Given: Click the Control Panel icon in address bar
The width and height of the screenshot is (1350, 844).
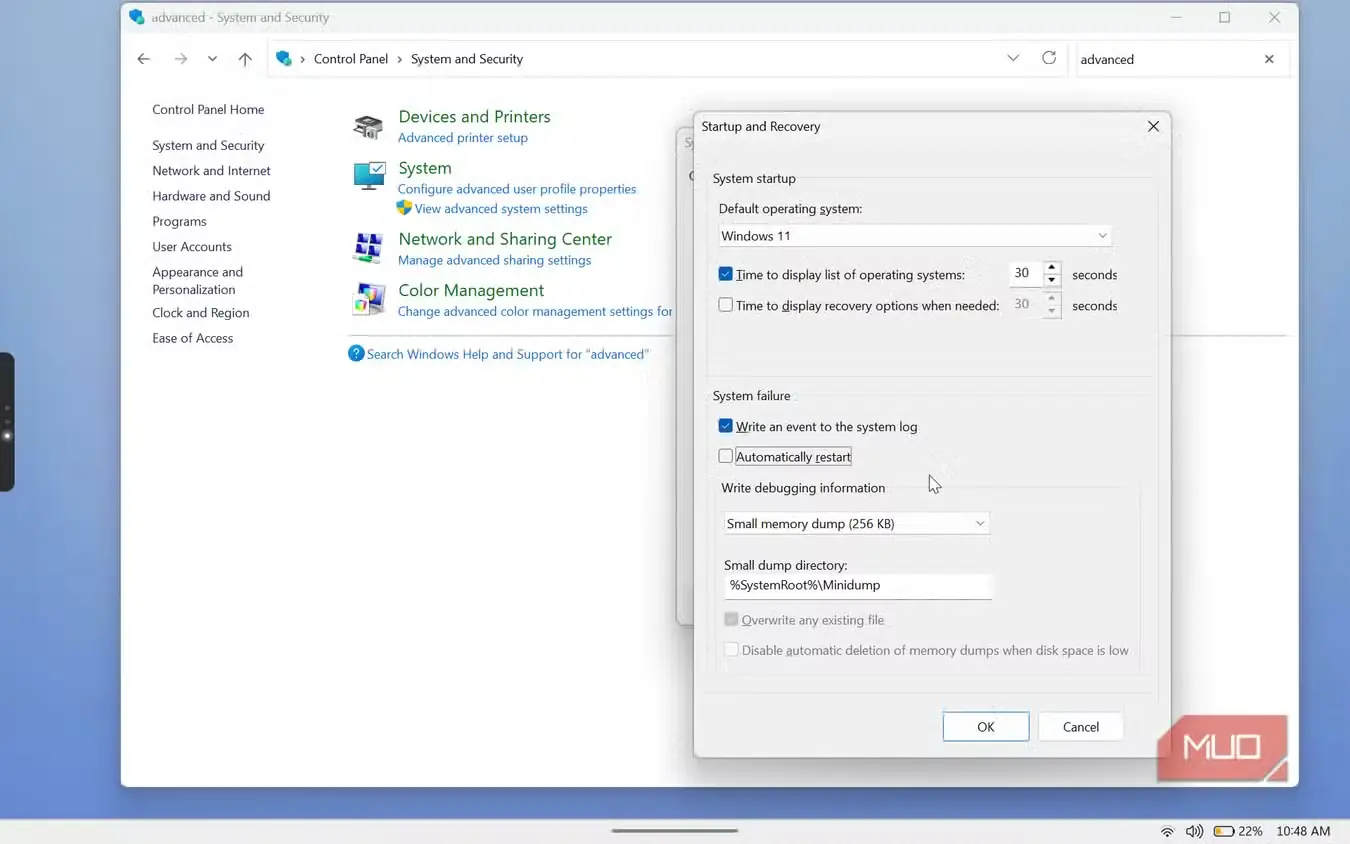Looking at the screenshot, I should tap(284, 59).
